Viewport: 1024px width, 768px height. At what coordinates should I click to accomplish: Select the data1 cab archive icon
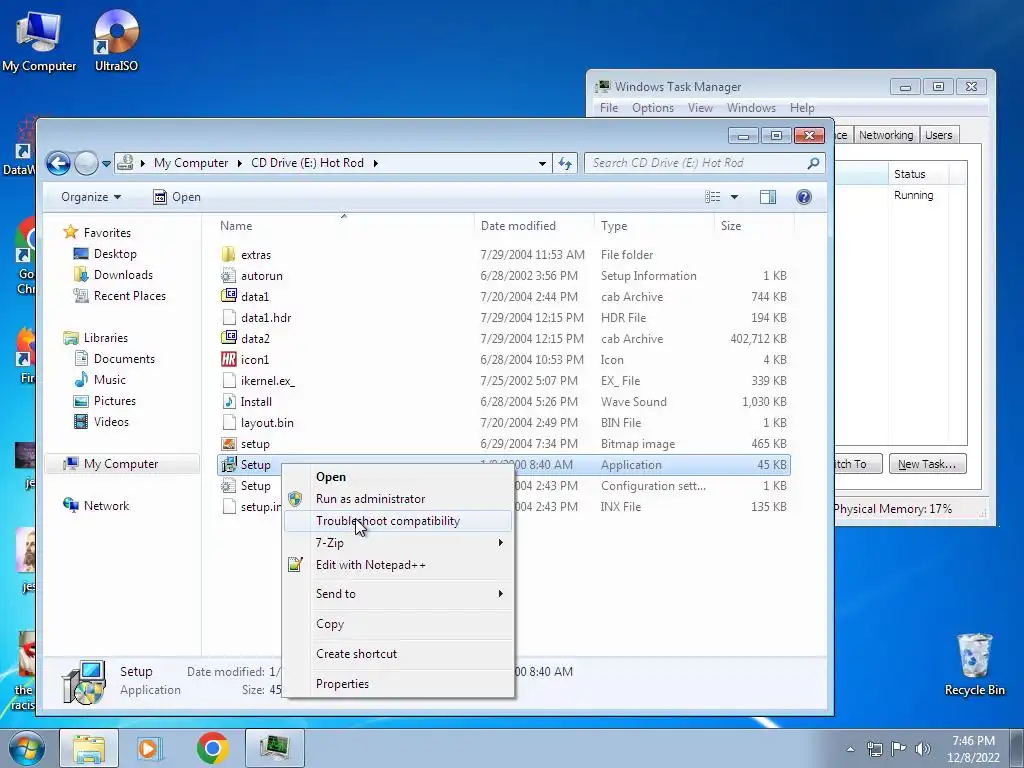(228, 296)
